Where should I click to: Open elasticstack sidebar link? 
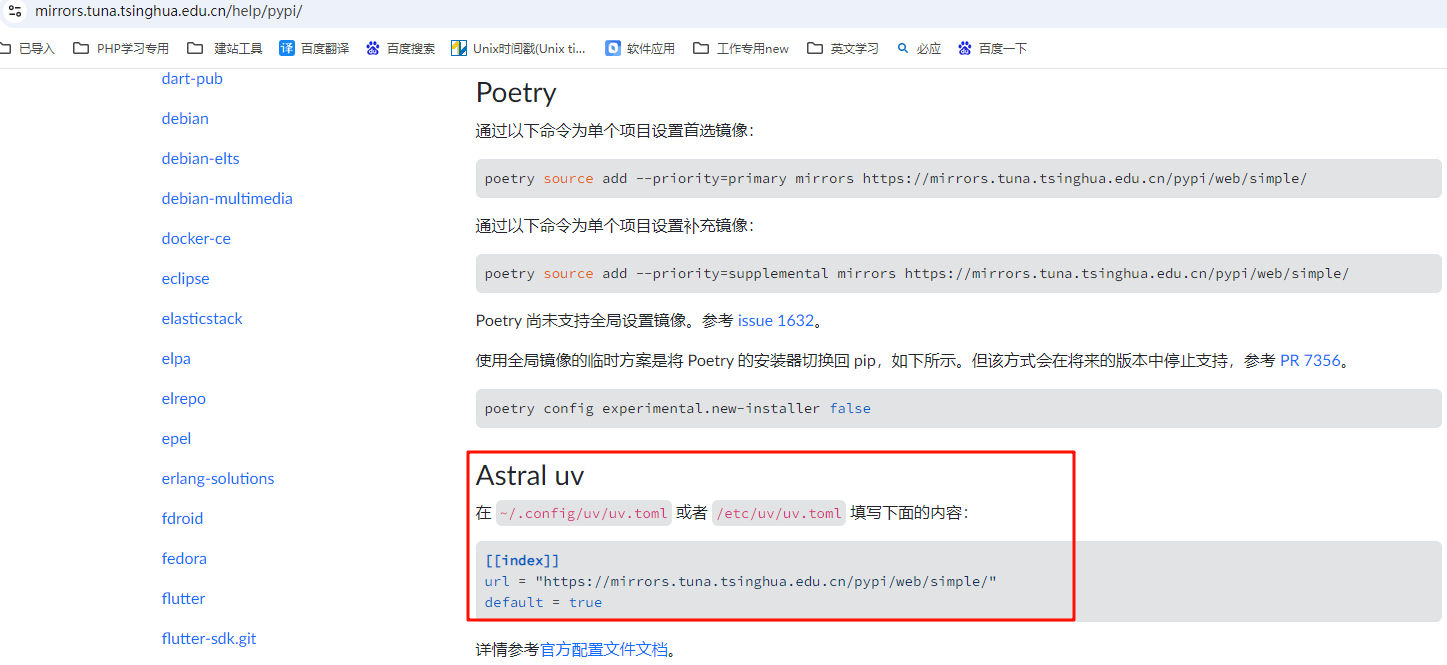pos(202,318)
